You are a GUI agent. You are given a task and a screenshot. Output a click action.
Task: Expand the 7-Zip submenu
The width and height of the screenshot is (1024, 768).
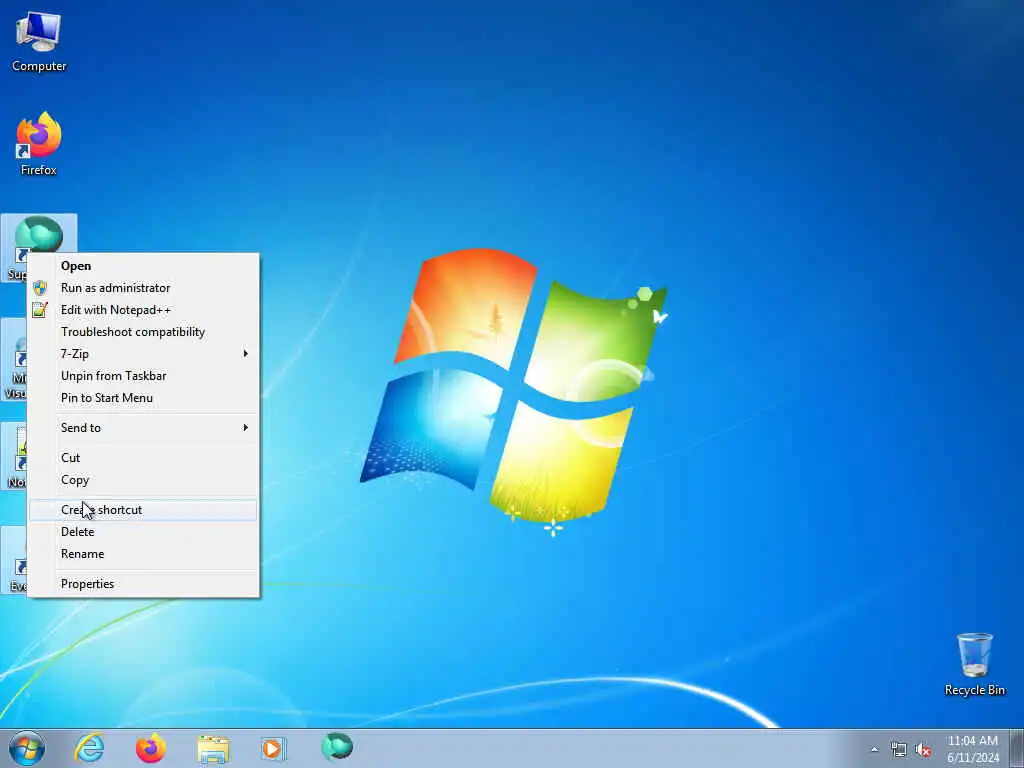143,354
